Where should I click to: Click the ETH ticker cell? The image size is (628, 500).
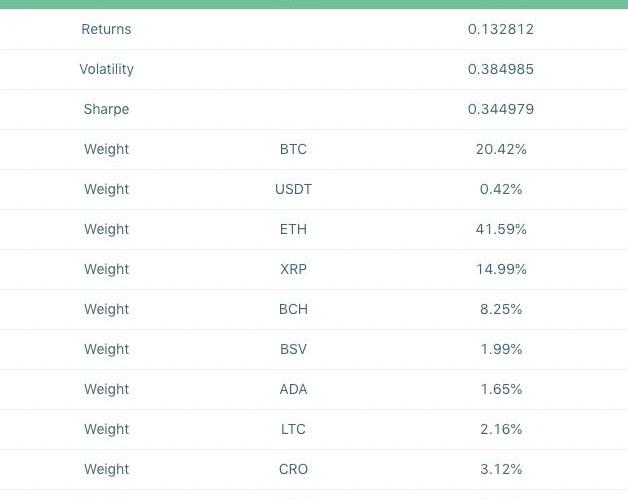pyautogui.click(x=293, y=229)
